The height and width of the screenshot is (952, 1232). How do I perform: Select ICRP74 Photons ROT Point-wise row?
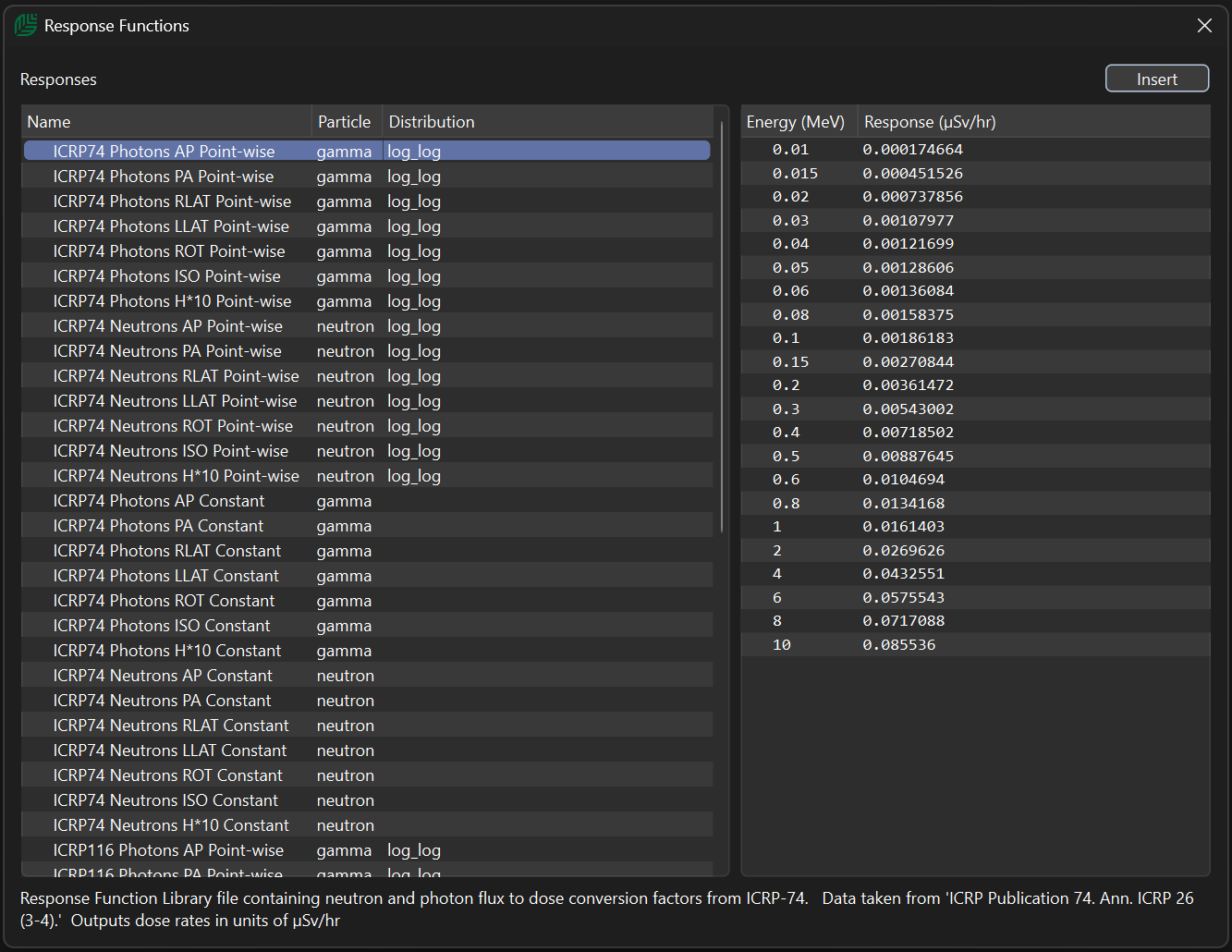click(x=367, y=251)
